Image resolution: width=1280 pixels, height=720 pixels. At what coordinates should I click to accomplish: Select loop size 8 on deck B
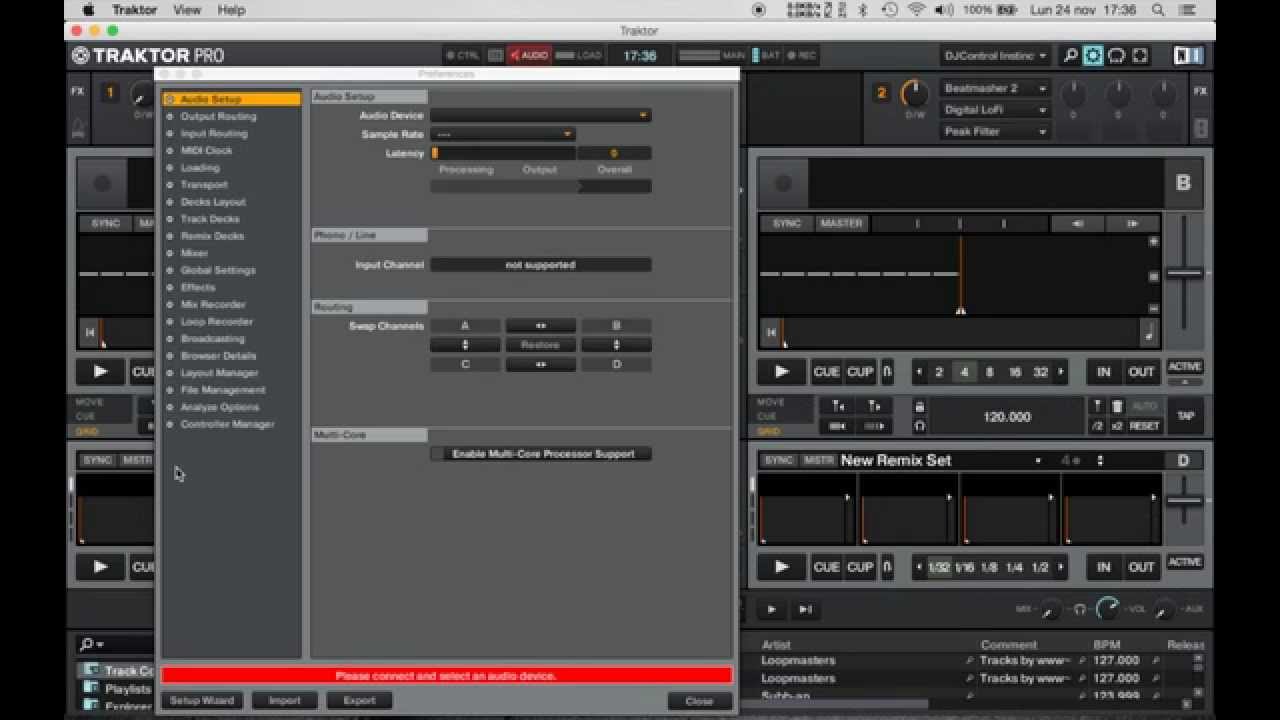point(990,372)
